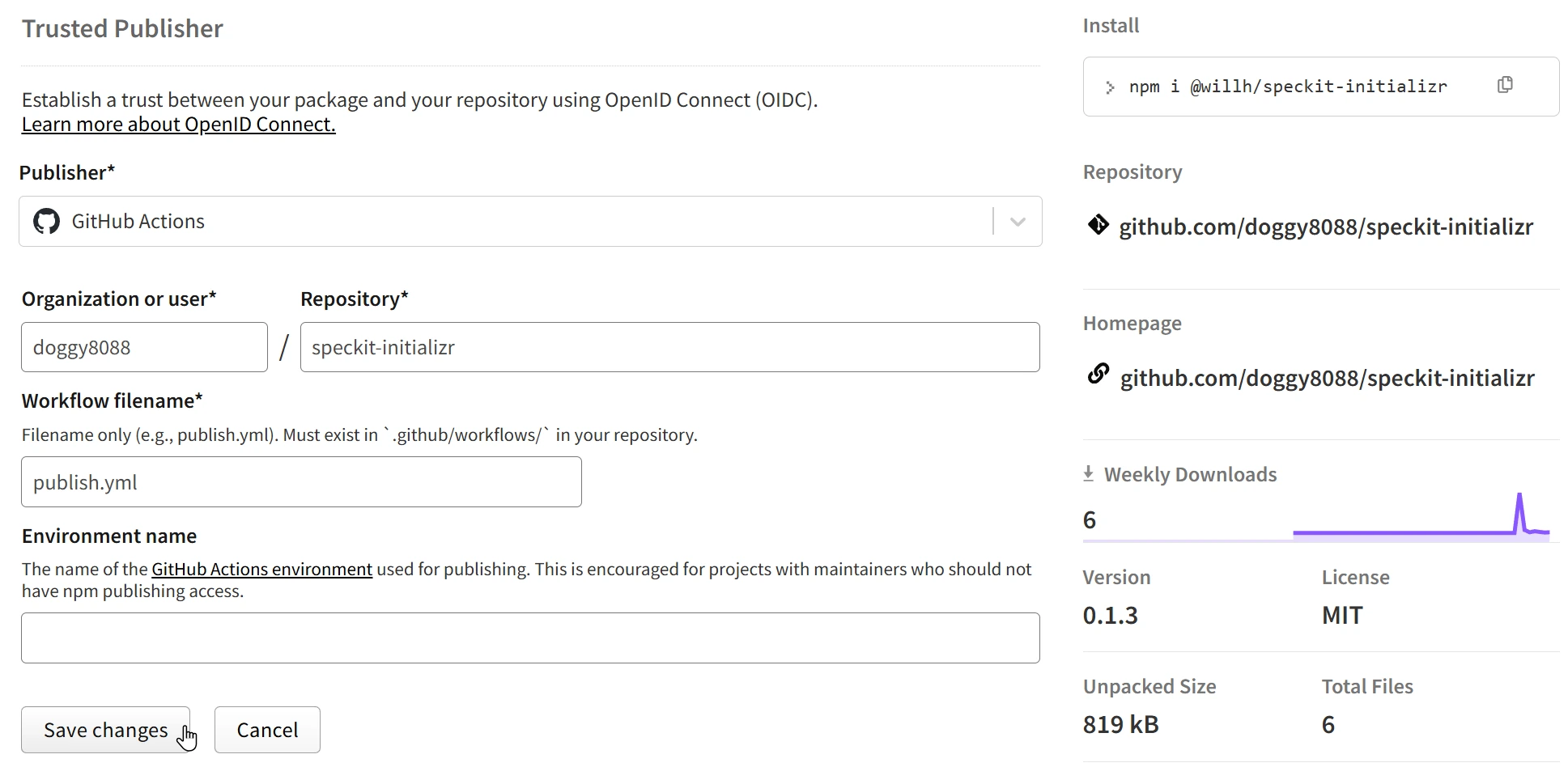
Task: Click the weekly downloads count 6
Action: coord(1090,520)
